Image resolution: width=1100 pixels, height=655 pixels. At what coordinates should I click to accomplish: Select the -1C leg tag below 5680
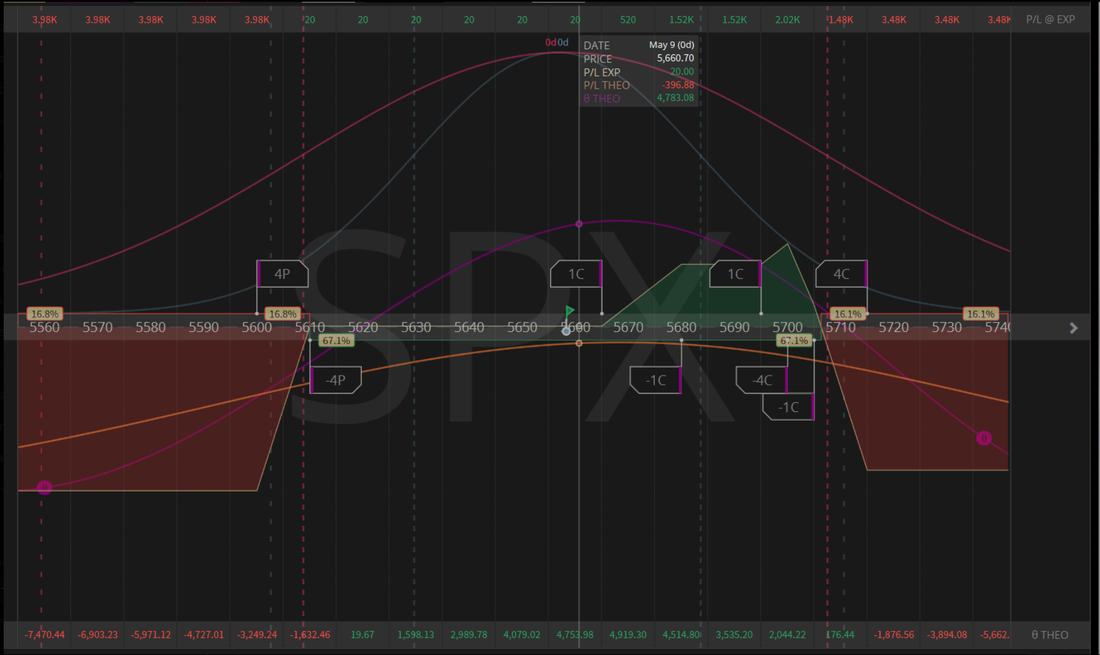tap(656, 380)
